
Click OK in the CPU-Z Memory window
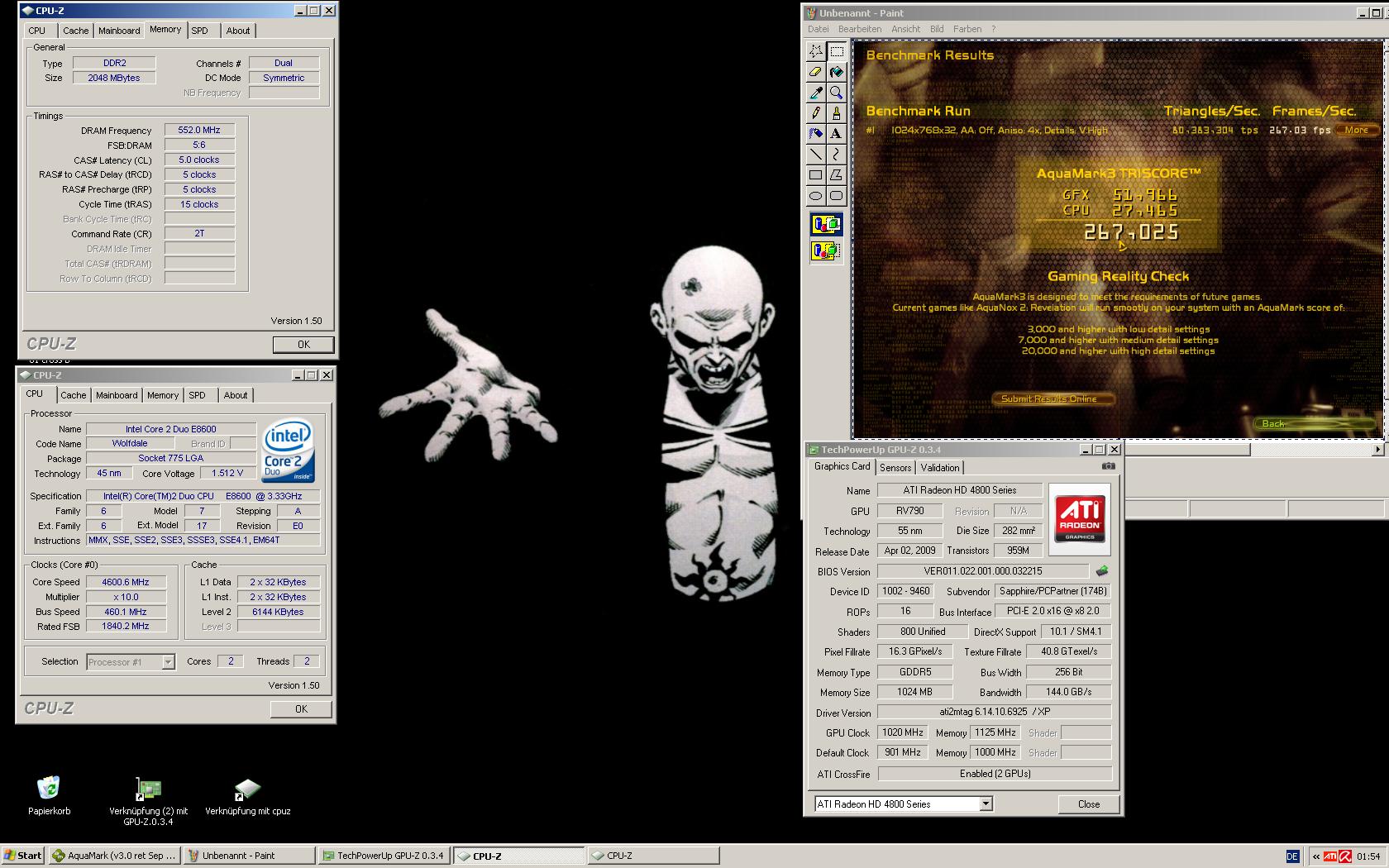tap(303, 345)
